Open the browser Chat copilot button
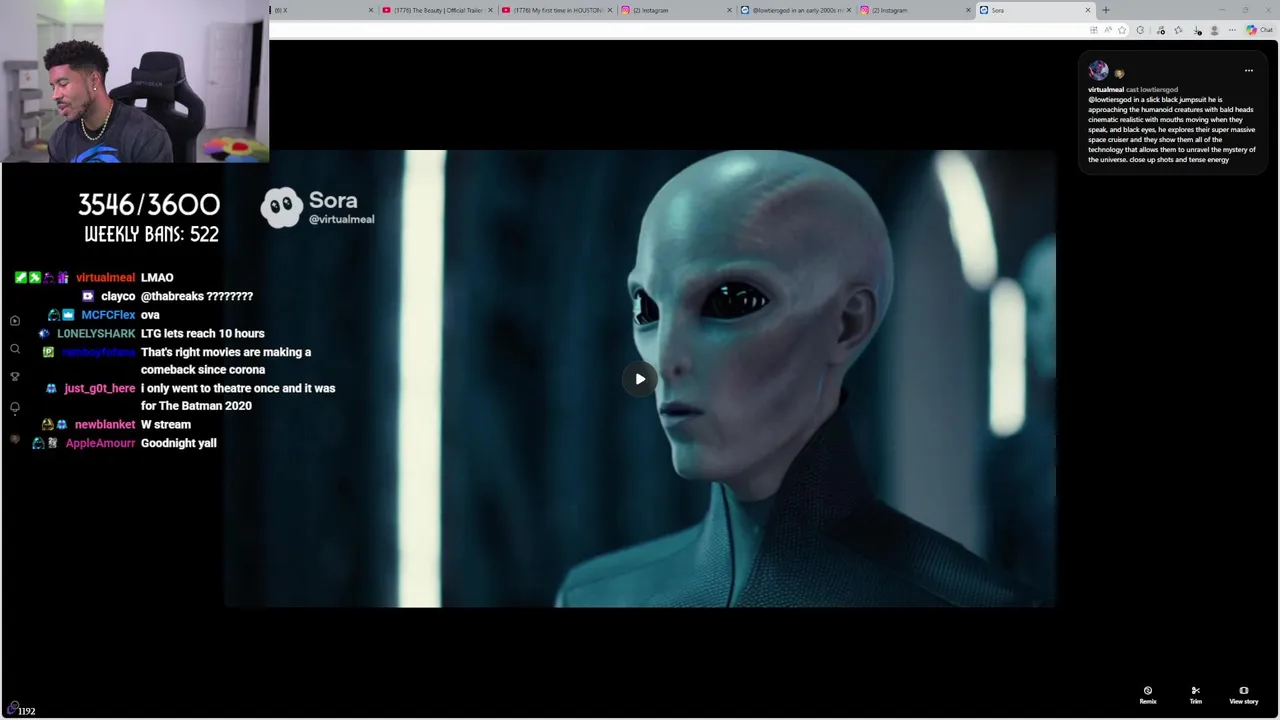The image size is (1280, 720). (1260, 30)
